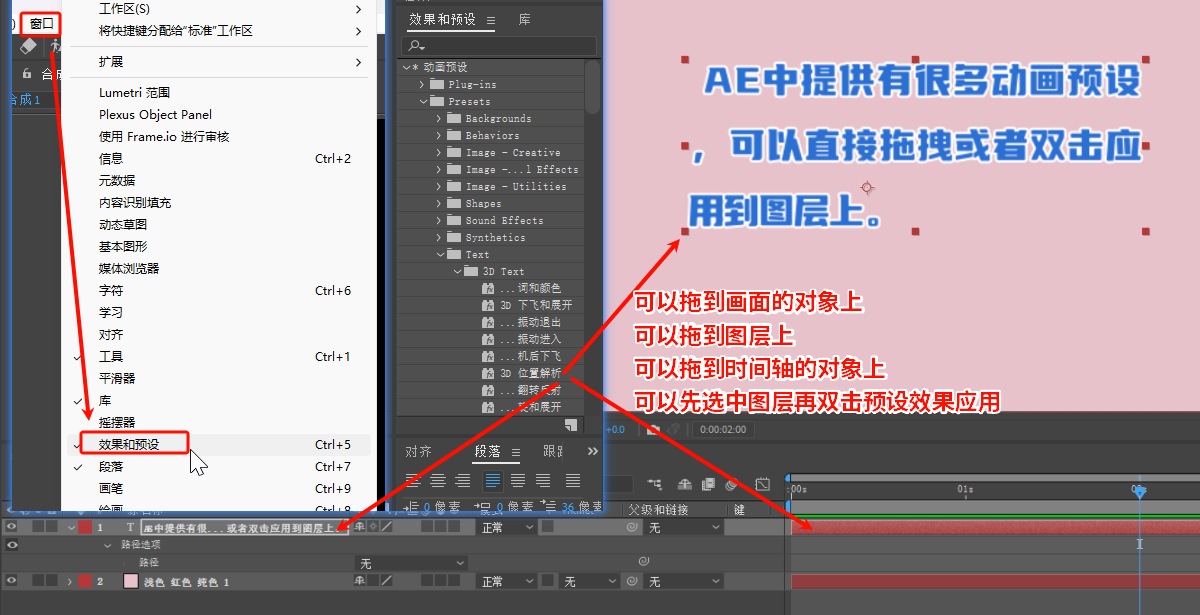Expand the Image - Creative folder

pyautogui.click(x=439, y=153)
